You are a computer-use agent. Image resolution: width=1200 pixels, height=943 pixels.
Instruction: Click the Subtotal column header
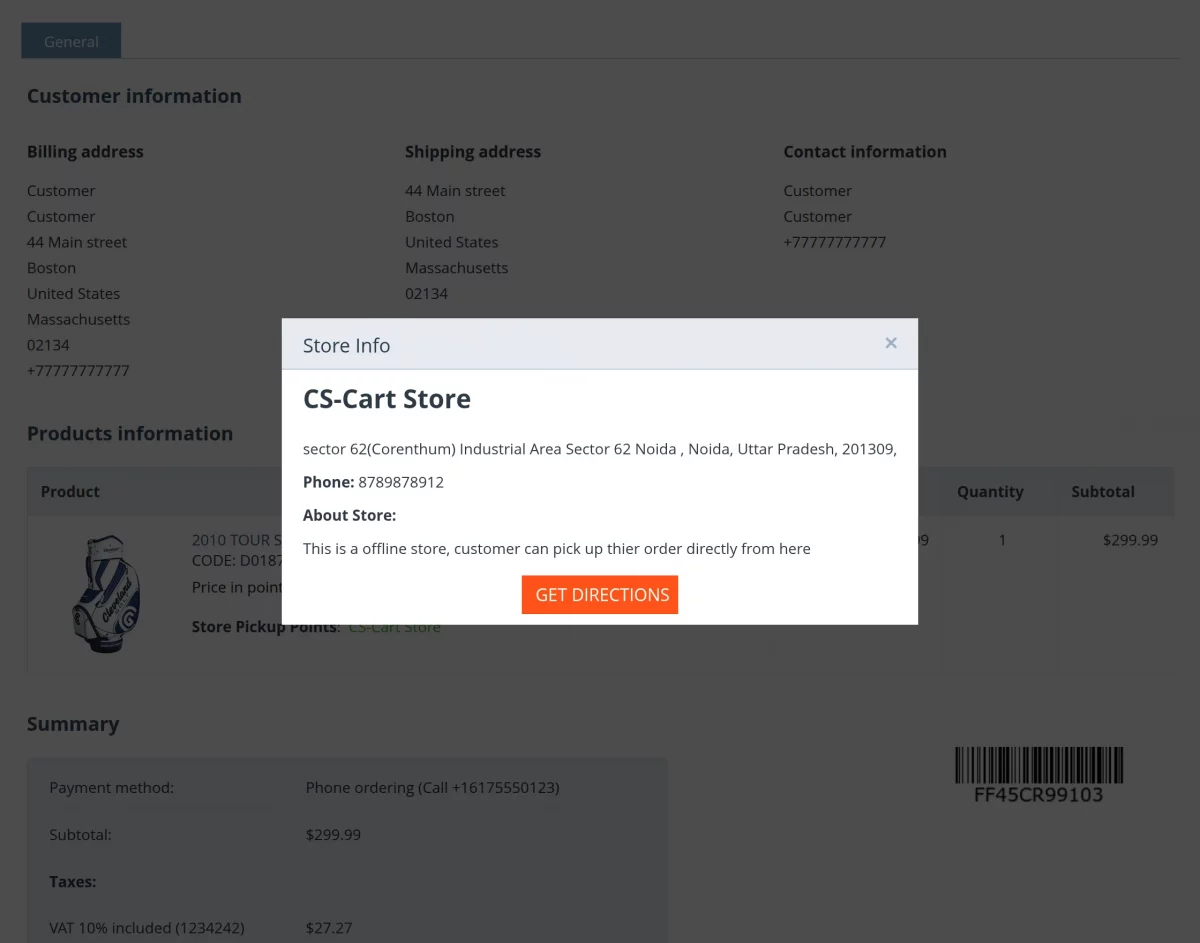tap(1103, 492)
